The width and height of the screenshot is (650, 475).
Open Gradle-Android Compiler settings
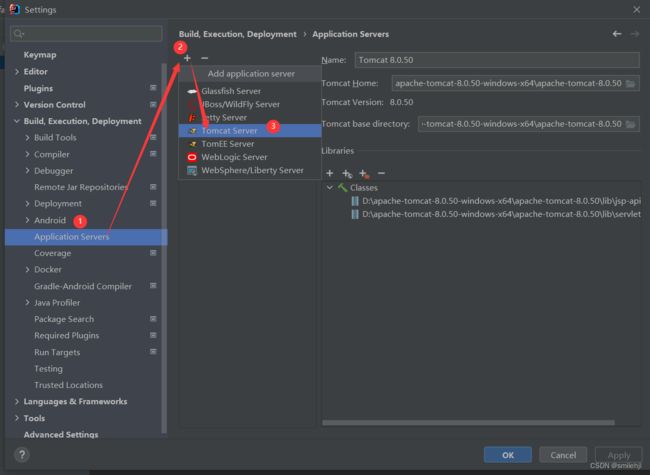(82, 286)
